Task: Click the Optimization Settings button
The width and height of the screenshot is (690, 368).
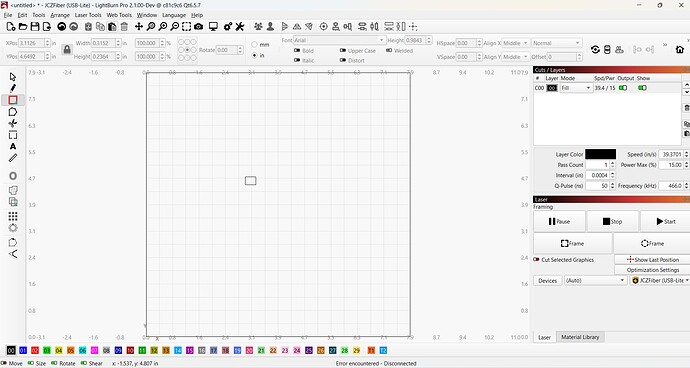Action: 653,270
